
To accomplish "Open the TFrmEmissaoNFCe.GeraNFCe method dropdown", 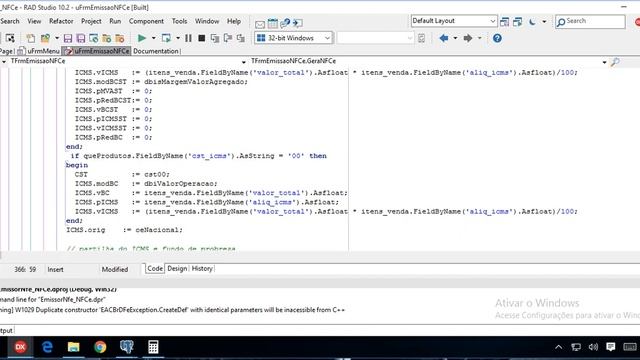I will [604, 62].
